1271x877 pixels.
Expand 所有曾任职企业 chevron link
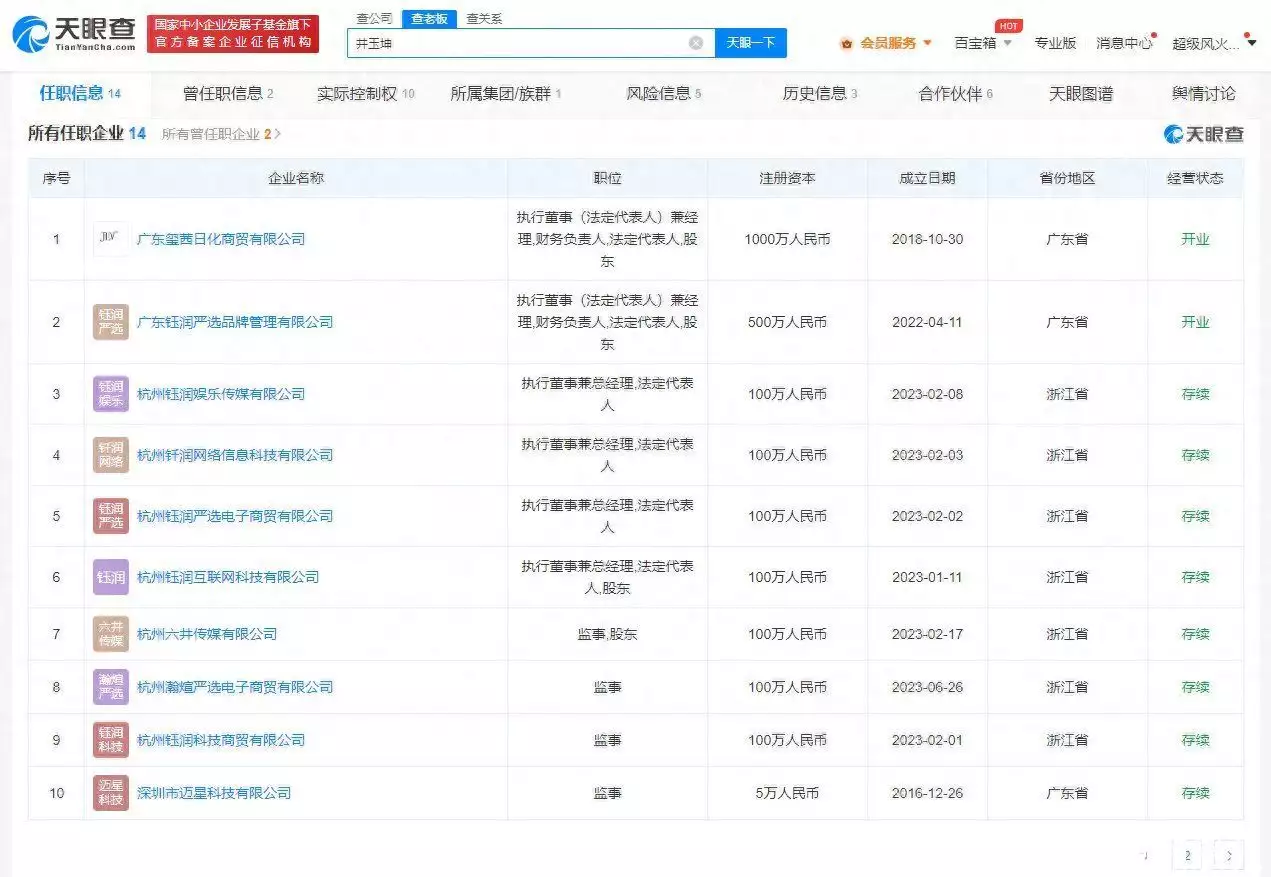coord(277,134)
